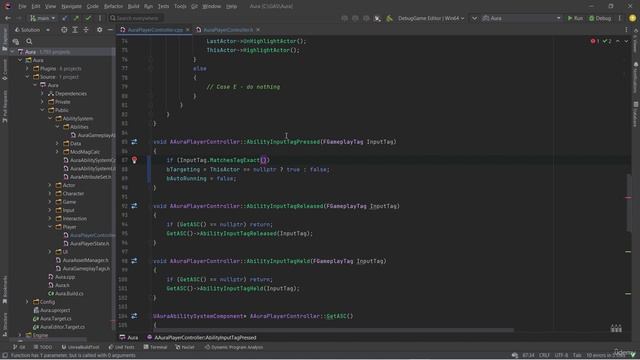Click gutter icon beside AbilityInputTagReleased
The height and width of the screenshot is (360, 640).
coord(134,206)
